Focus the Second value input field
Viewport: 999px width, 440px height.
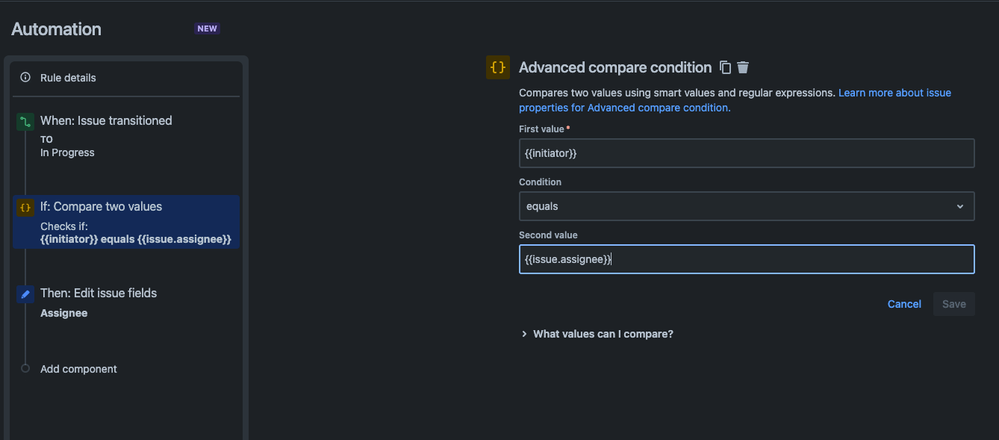pos(745,259)
